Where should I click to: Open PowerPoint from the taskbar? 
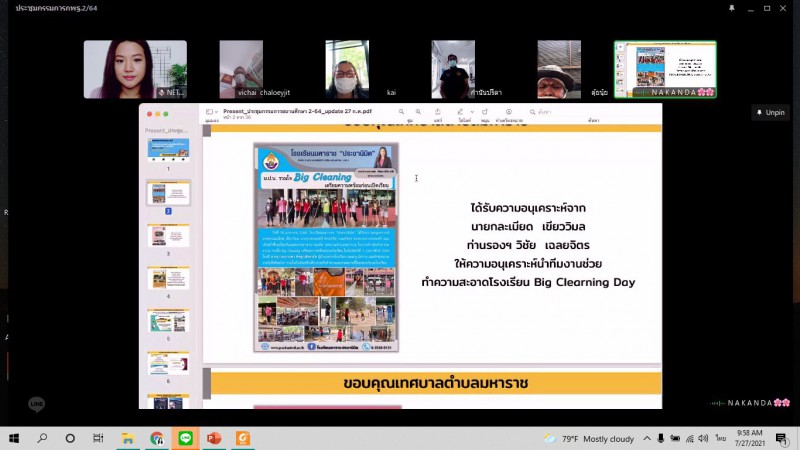[212, 438]
